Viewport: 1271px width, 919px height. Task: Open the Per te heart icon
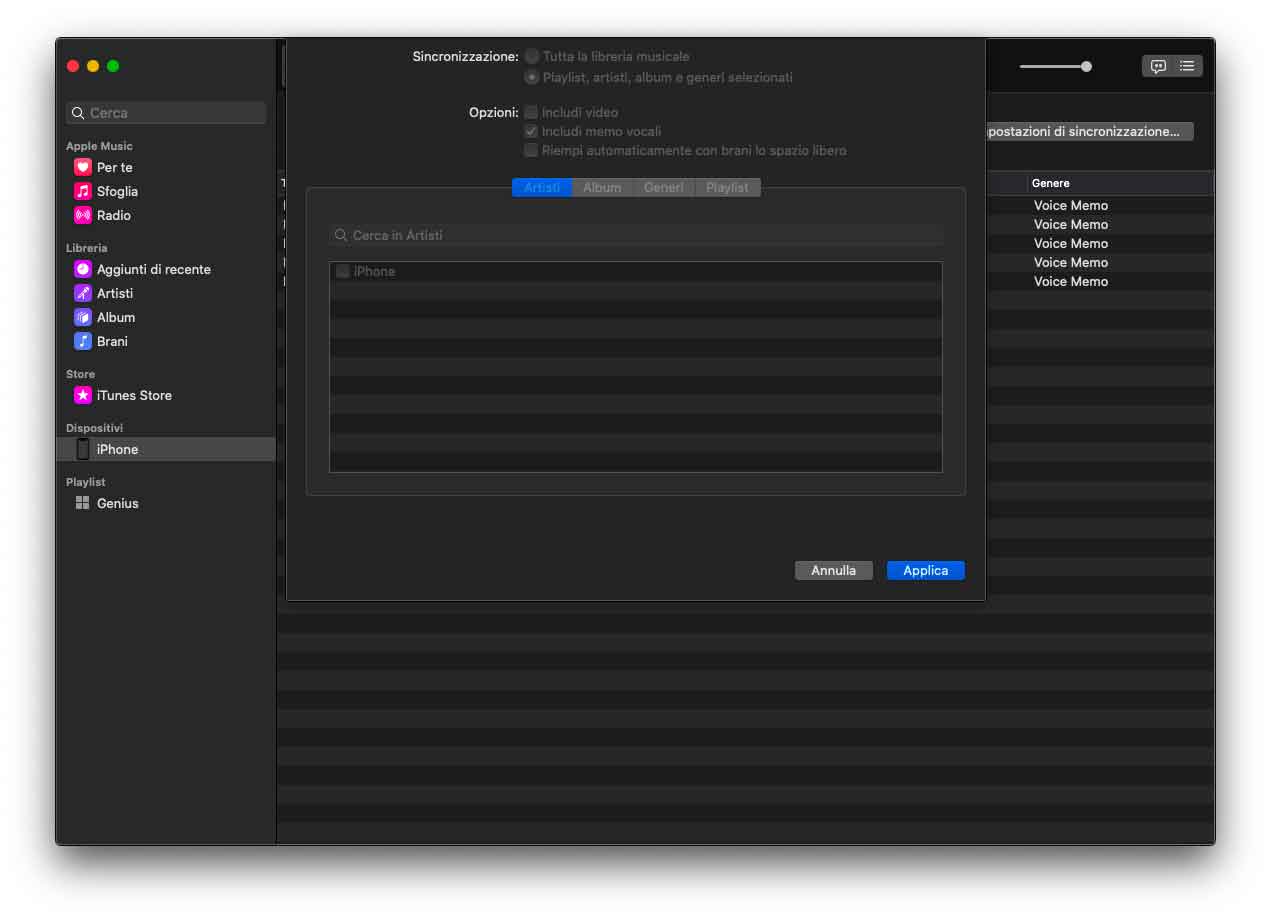click(83, 167)
